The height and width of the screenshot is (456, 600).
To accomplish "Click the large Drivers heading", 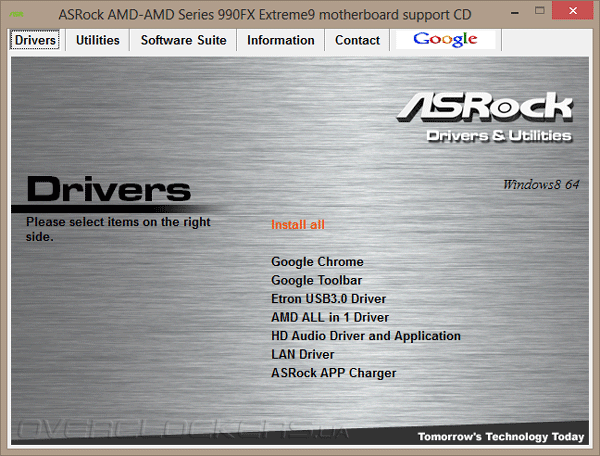I will (109, 189).
